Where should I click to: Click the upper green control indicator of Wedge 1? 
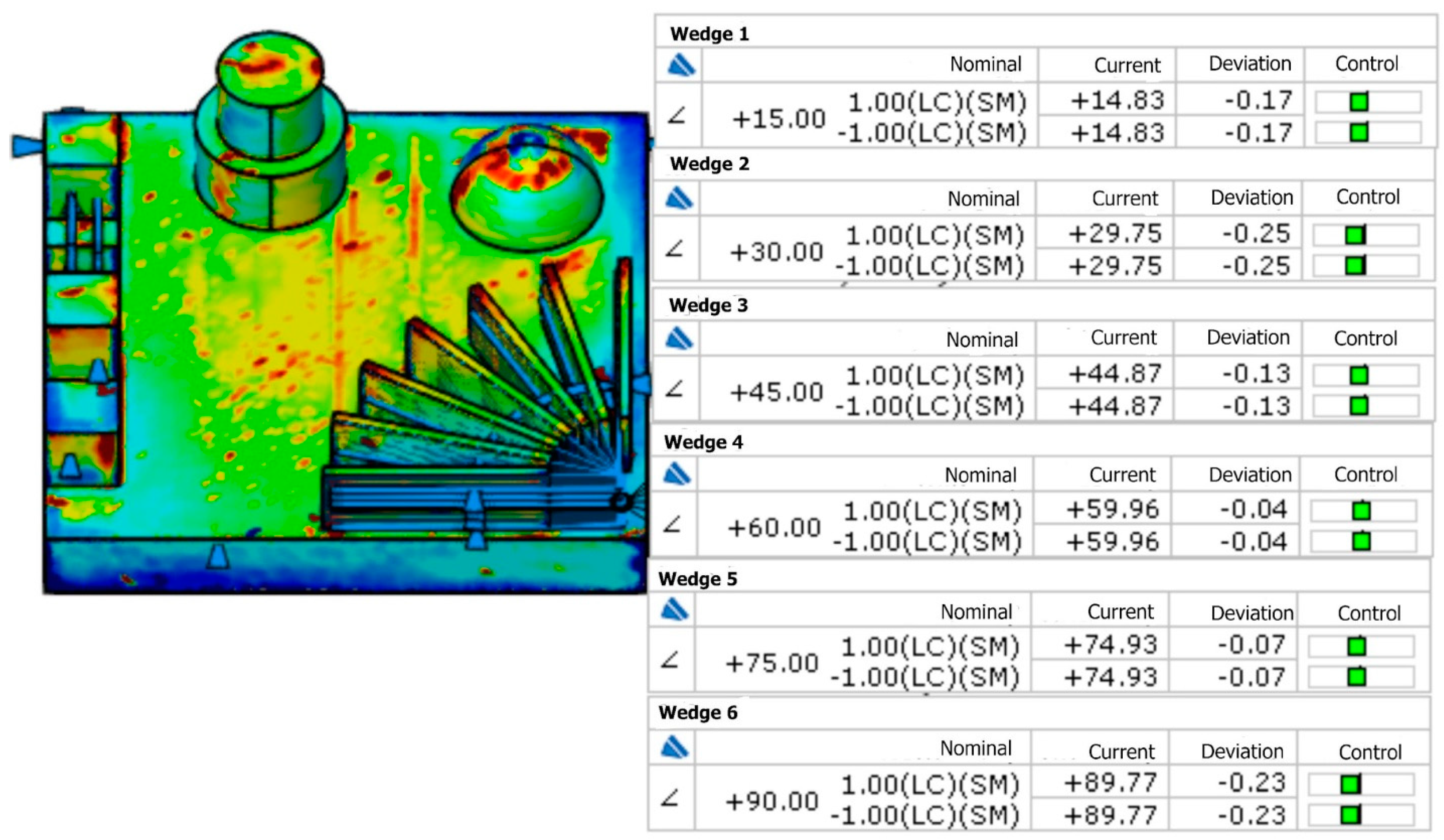[x=1359, y=102]
